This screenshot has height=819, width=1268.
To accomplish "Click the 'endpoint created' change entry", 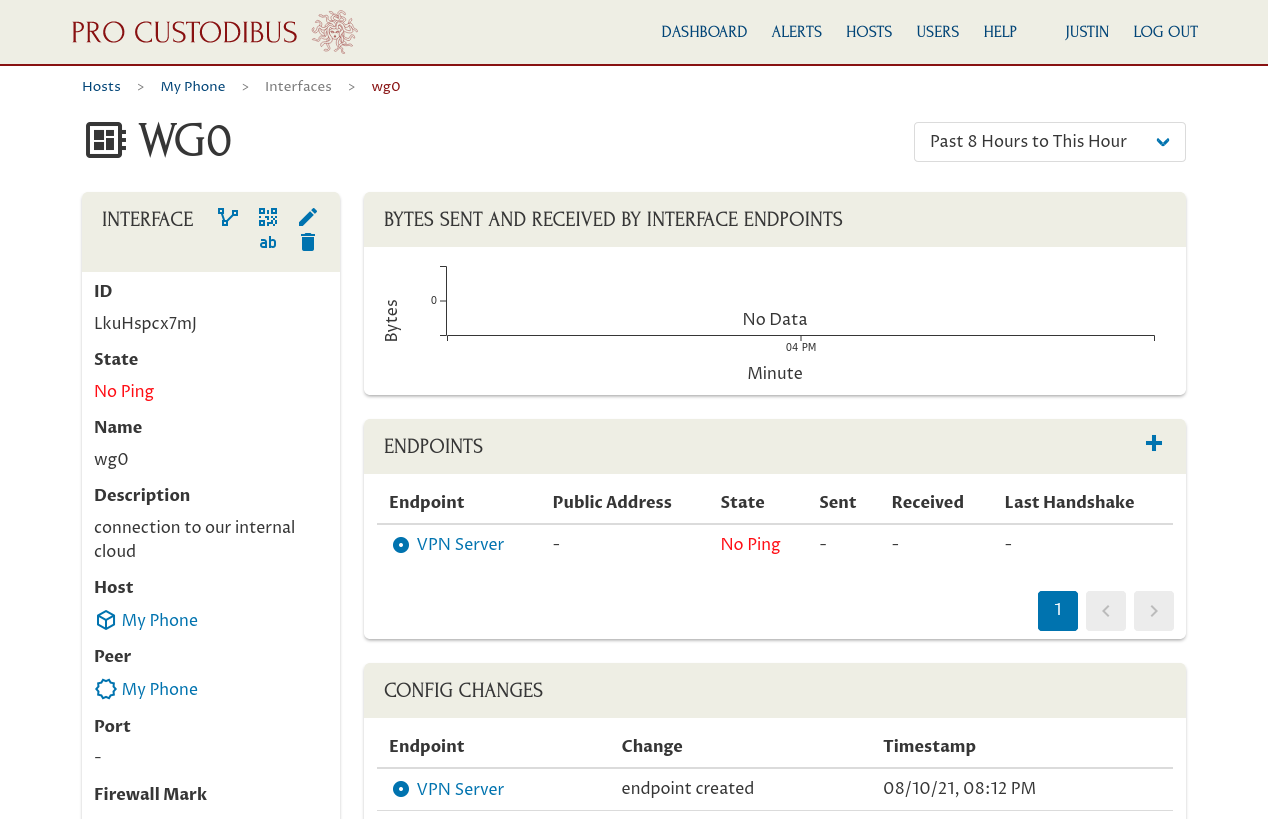I will 688,789.
